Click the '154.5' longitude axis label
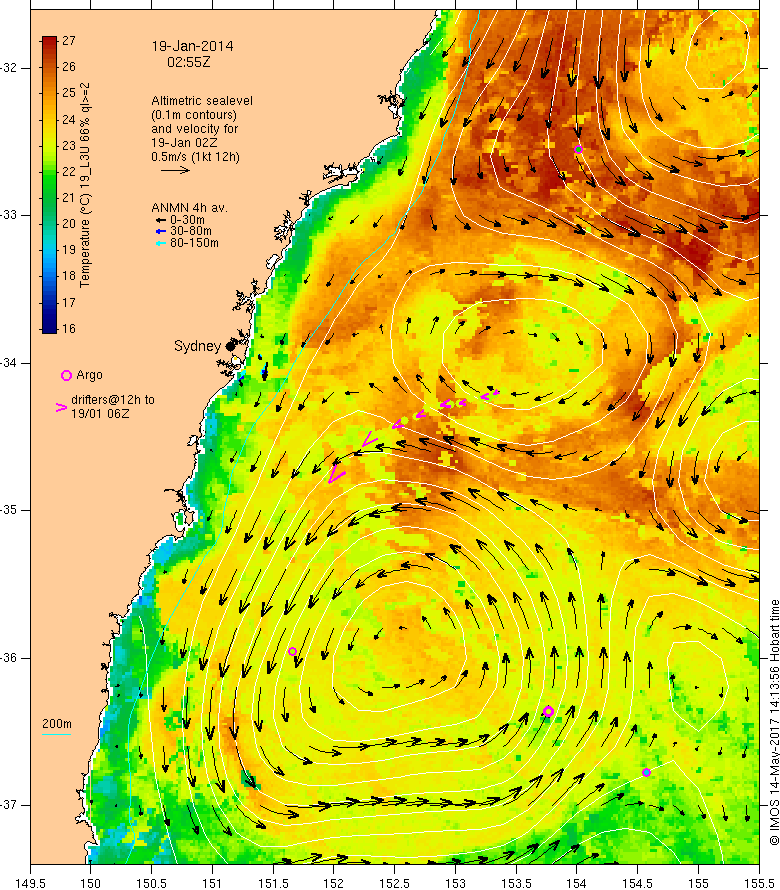This screenshot has width=780, height=890. pos(638,884)
